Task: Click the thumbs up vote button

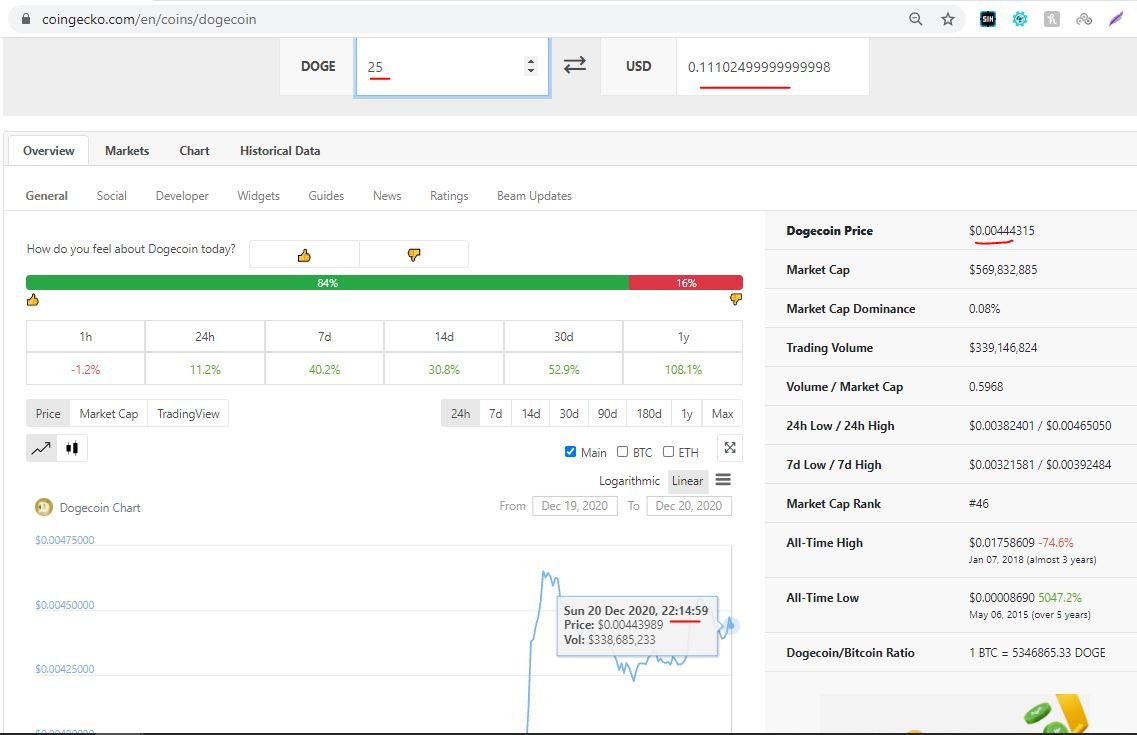Action: 304,255
